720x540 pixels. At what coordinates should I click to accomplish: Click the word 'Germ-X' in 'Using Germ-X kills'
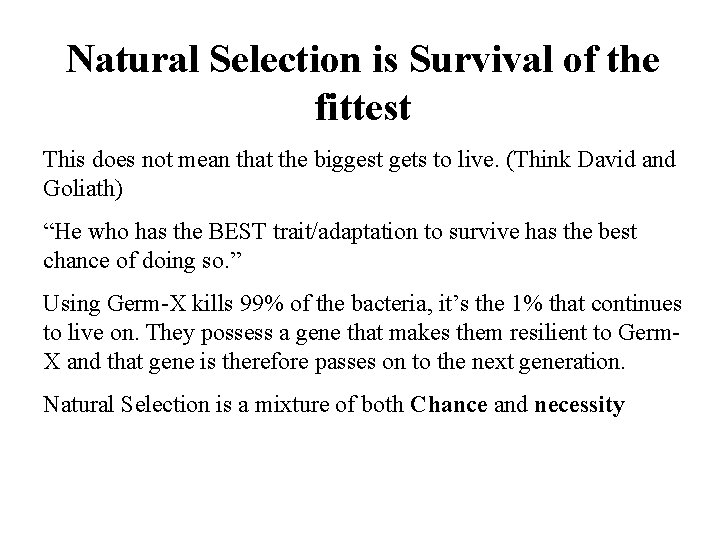click(x=146, y=304)
